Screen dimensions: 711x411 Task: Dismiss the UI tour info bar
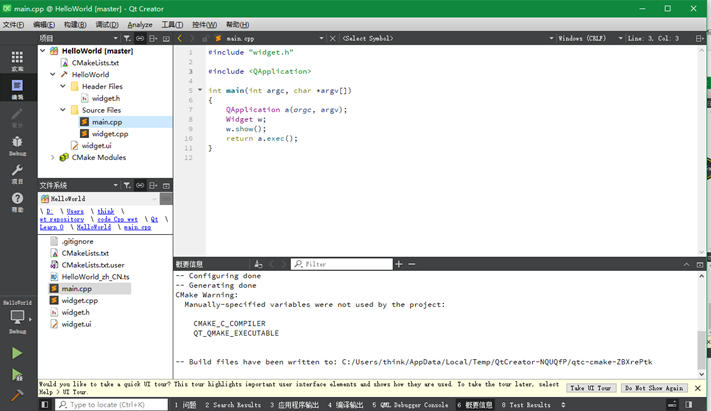pos(698,388)
